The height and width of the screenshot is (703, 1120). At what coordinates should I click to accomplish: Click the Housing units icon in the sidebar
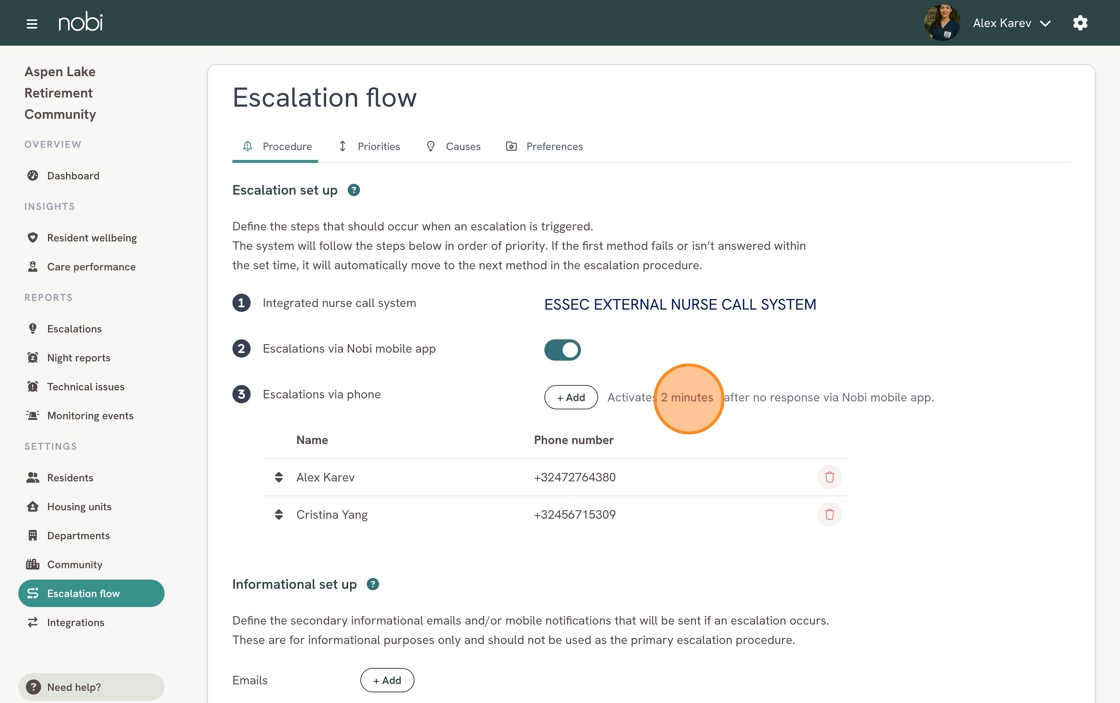[x=32, y=507]
